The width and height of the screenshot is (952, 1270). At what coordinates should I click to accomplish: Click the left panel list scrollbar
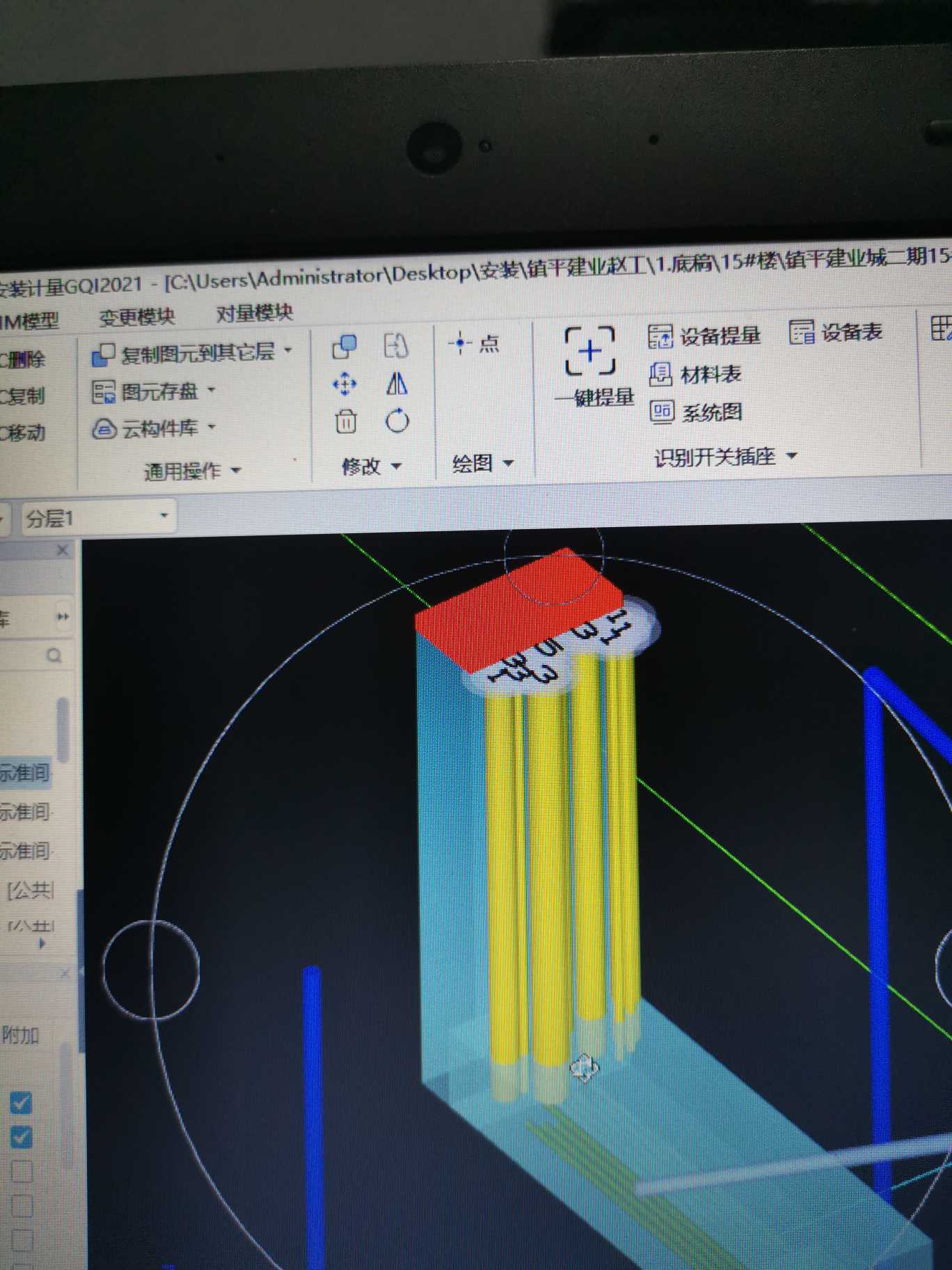[63, 730]
